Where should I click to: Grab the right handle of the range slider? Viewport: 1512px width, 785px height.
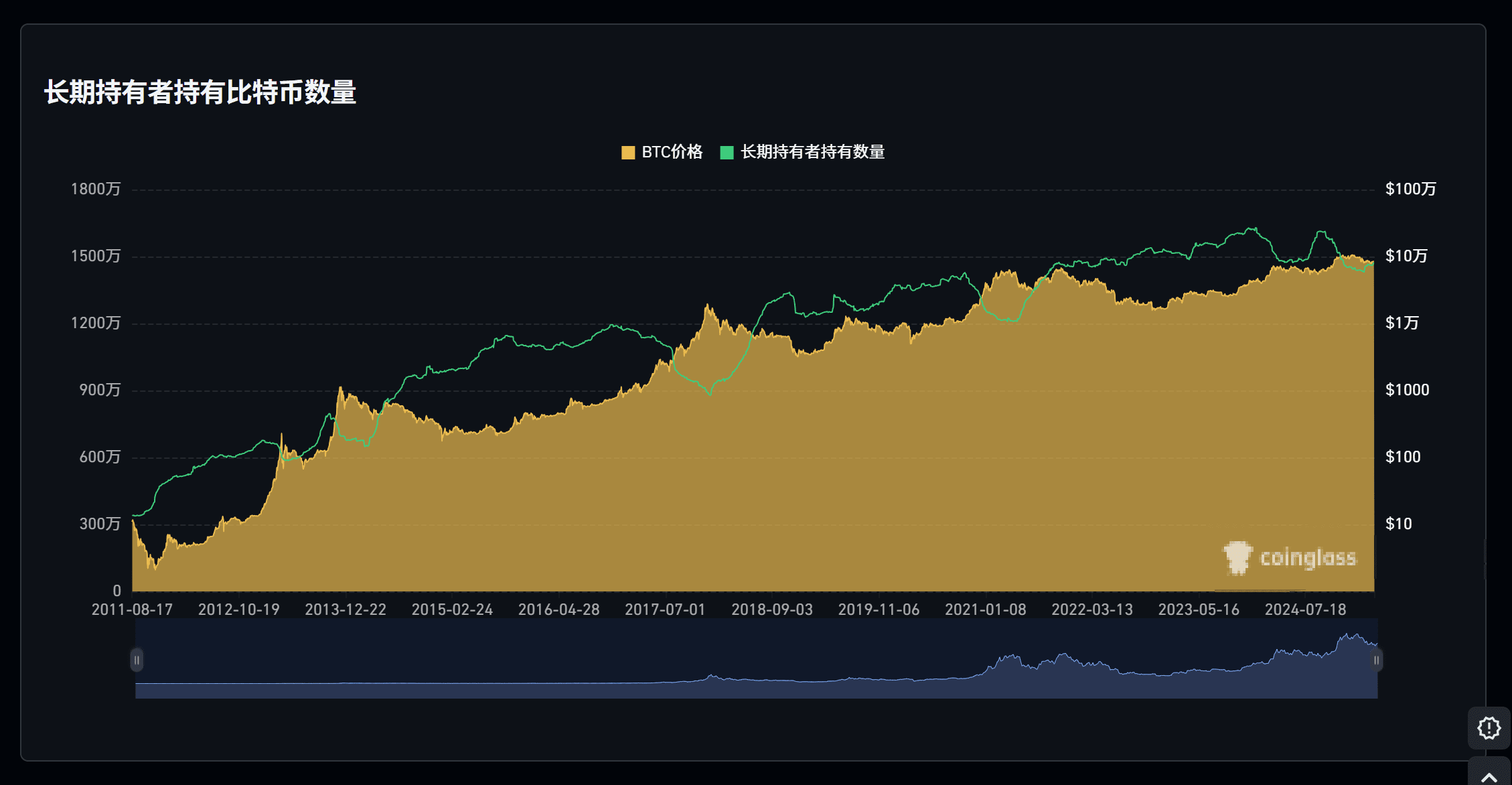(x=1376, y=660)
